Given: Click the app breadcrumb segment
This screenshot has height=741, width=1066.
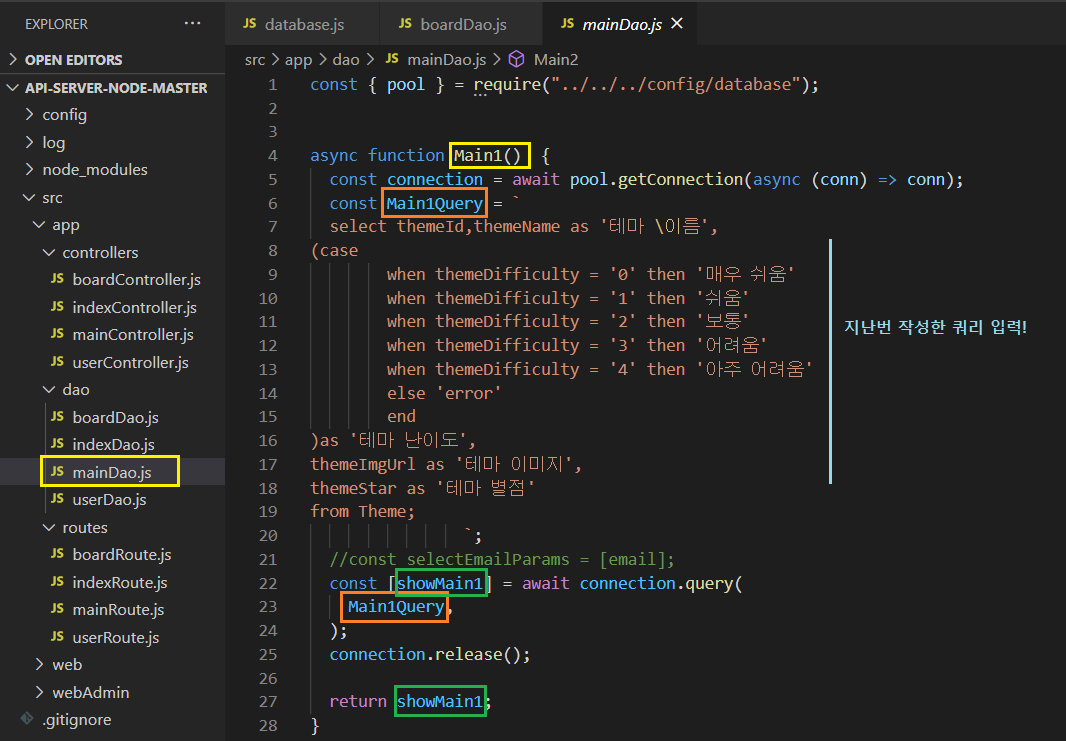Looking at the screenshot, I should point(298,60).
